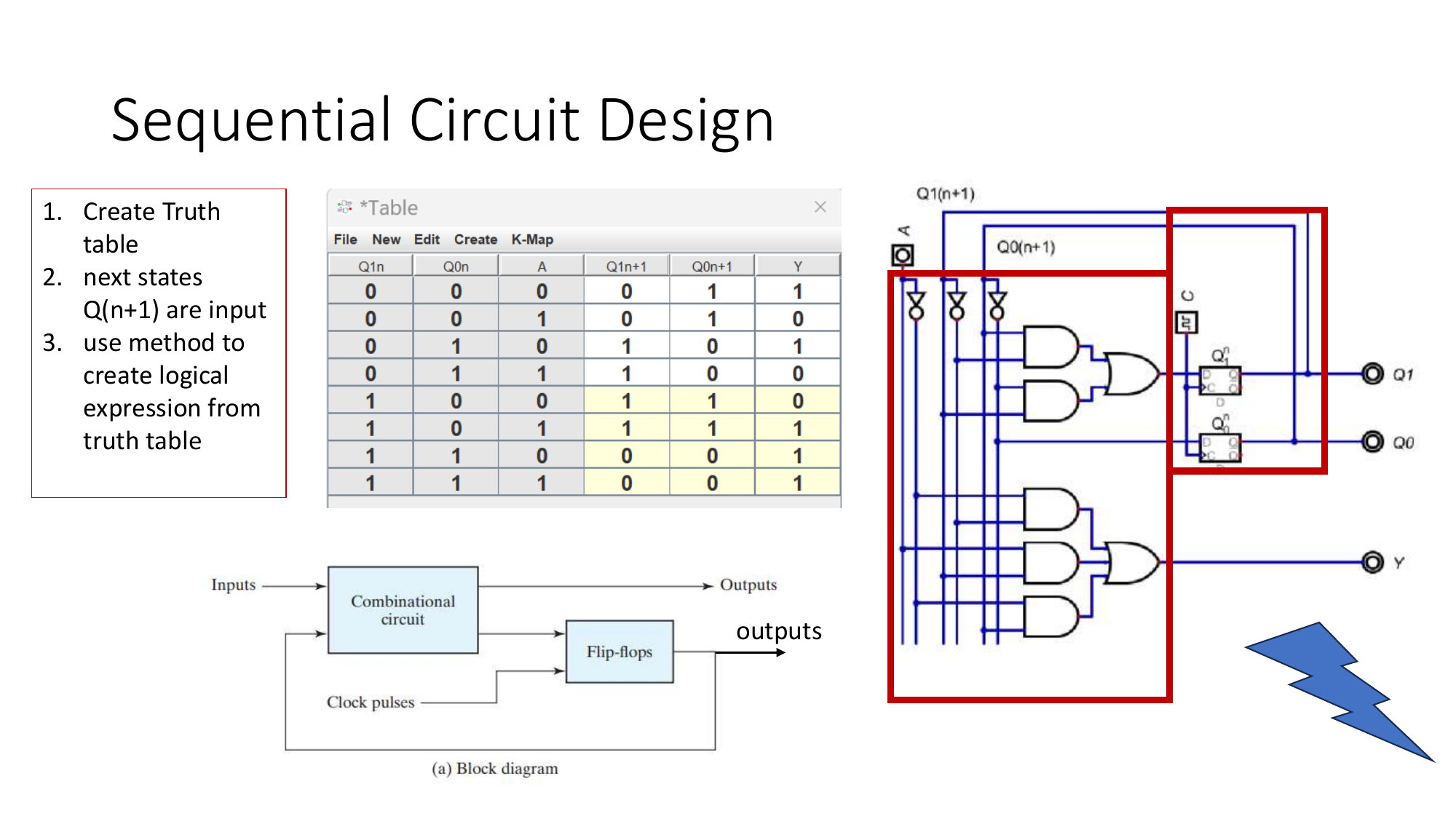Select the A column header

point(542,266)
